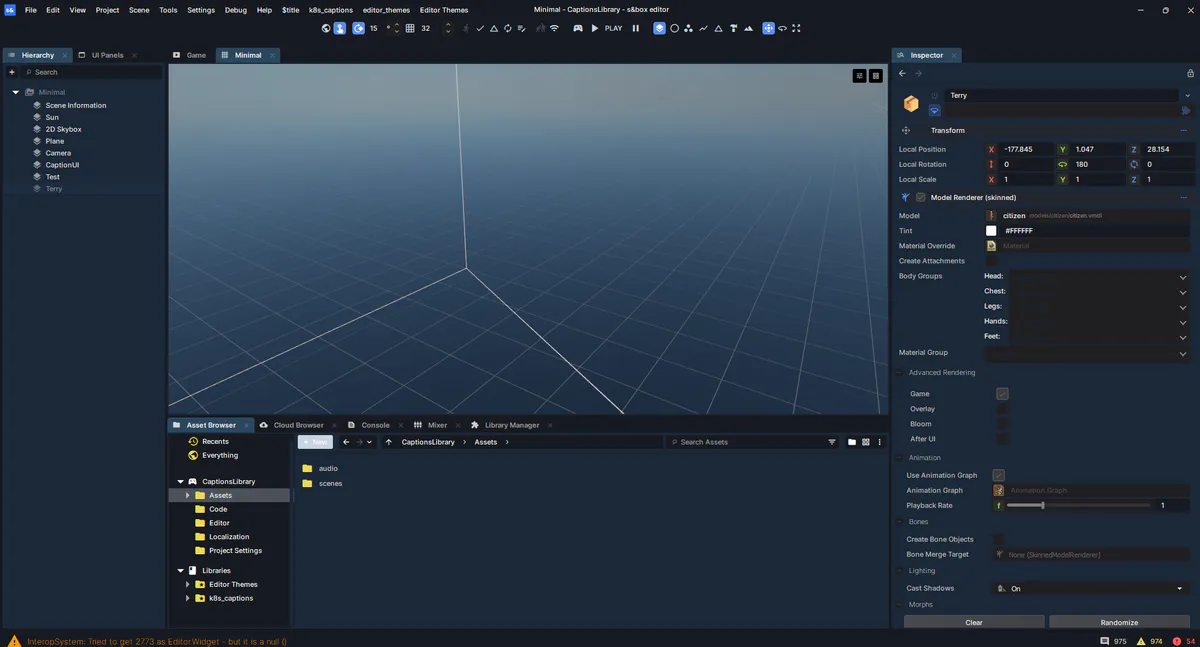This screenshot has height=647, width=1200.
Task: Open the Hands body group dropdown
Action: point(1098,321)
